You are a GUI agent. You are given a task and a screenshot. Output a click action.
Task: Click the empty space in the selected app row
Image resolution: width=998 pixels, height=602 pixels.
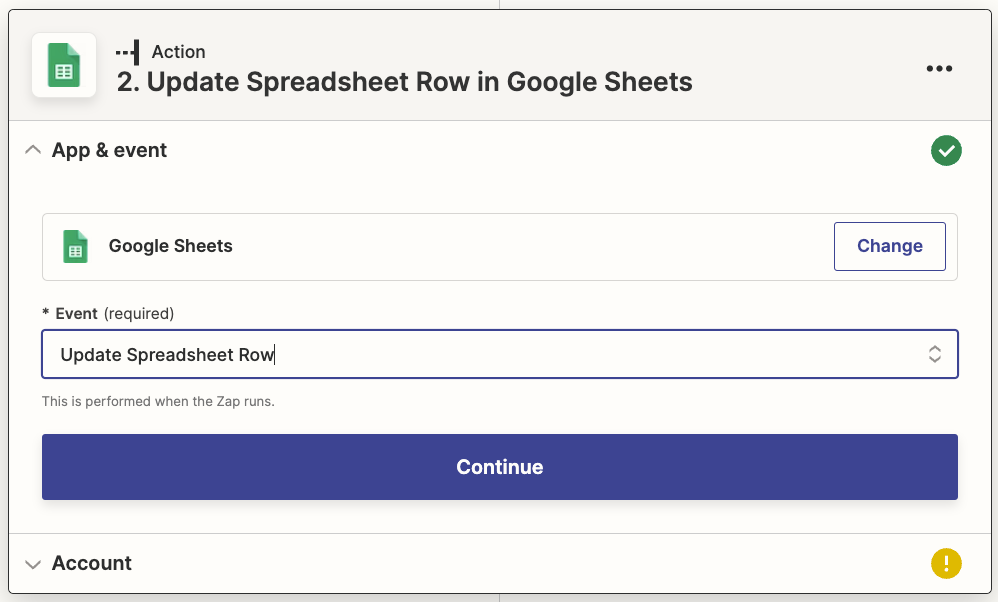coord(530,246)
